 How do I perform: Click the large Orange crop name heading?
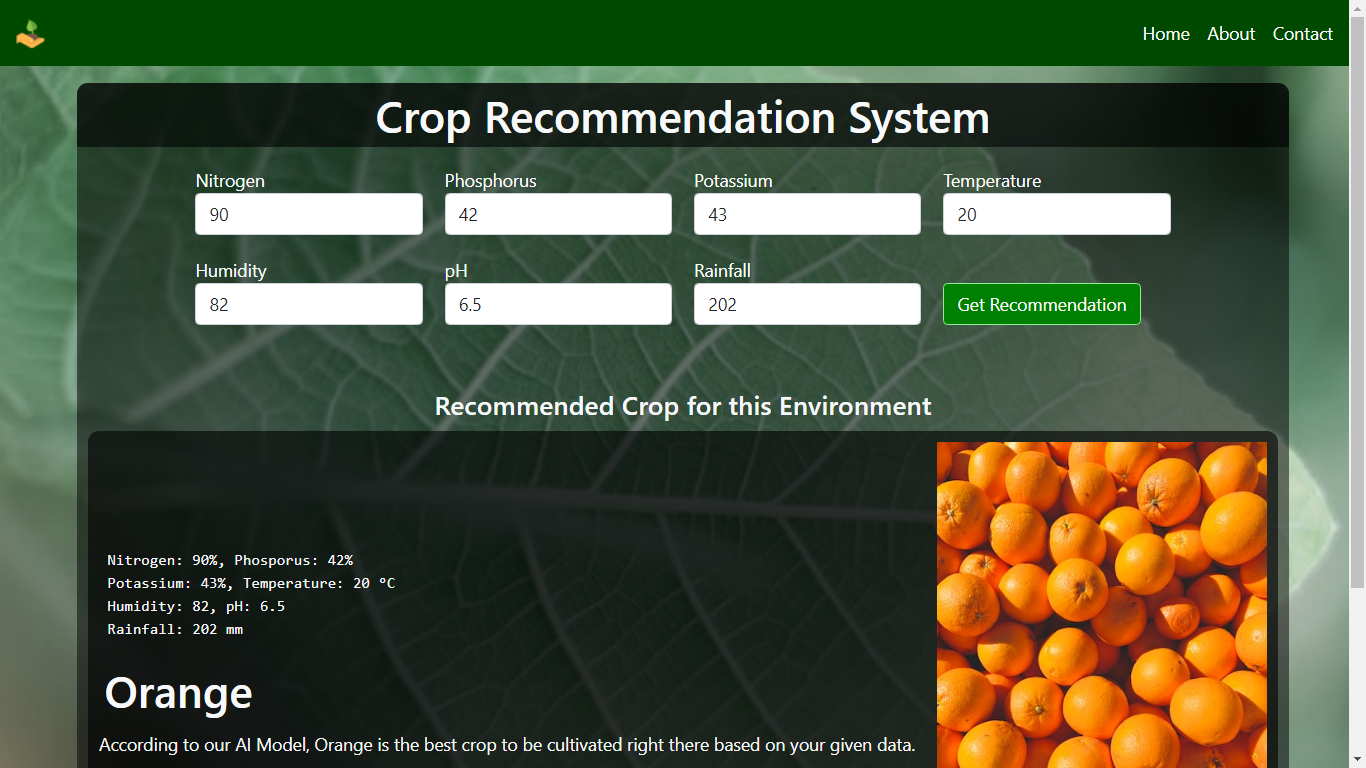[178, 693]
